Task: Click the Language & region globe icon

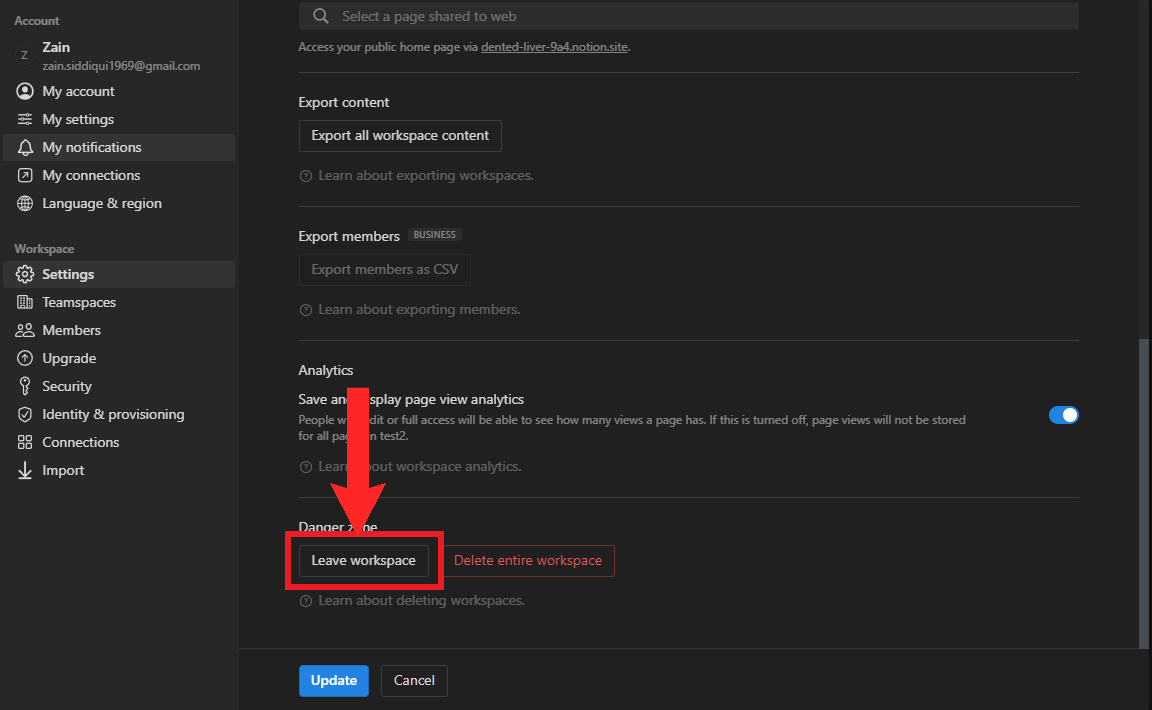Action: tap(25, 203)
